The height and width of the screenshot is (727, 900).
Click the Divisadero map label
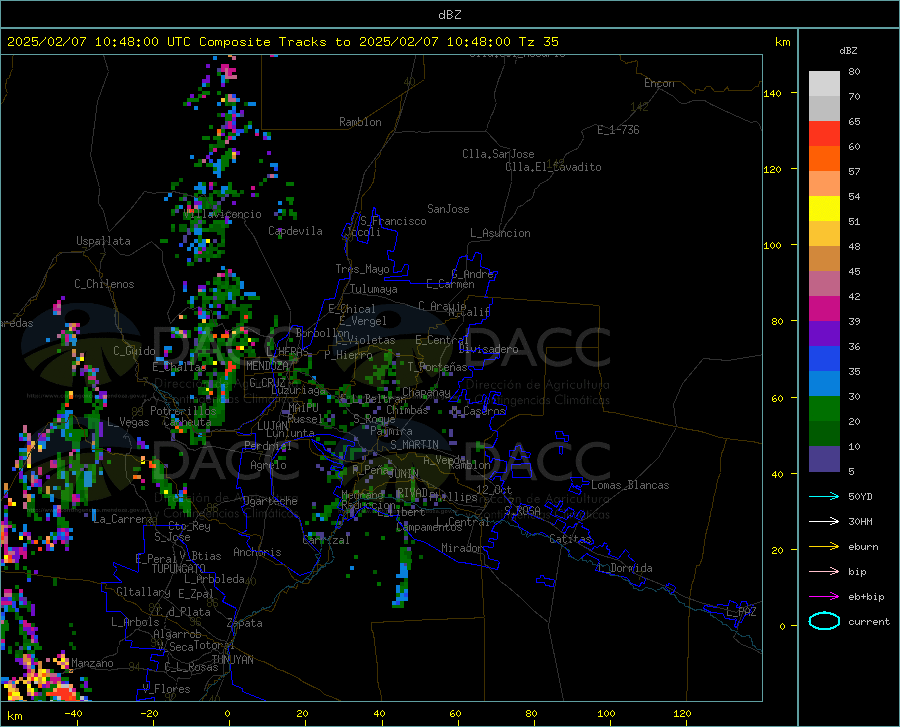[488, 349]
